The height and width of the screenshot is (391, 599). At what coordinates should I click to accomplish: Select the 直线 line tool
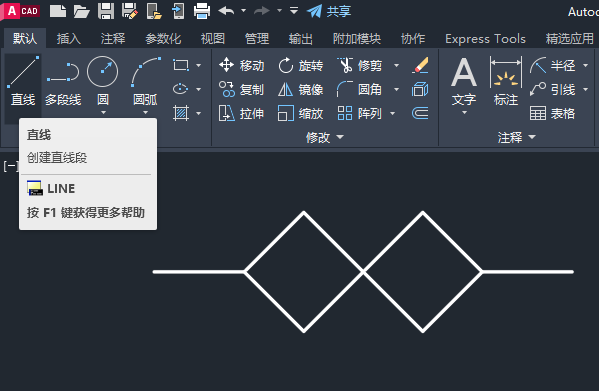[23, 81]
